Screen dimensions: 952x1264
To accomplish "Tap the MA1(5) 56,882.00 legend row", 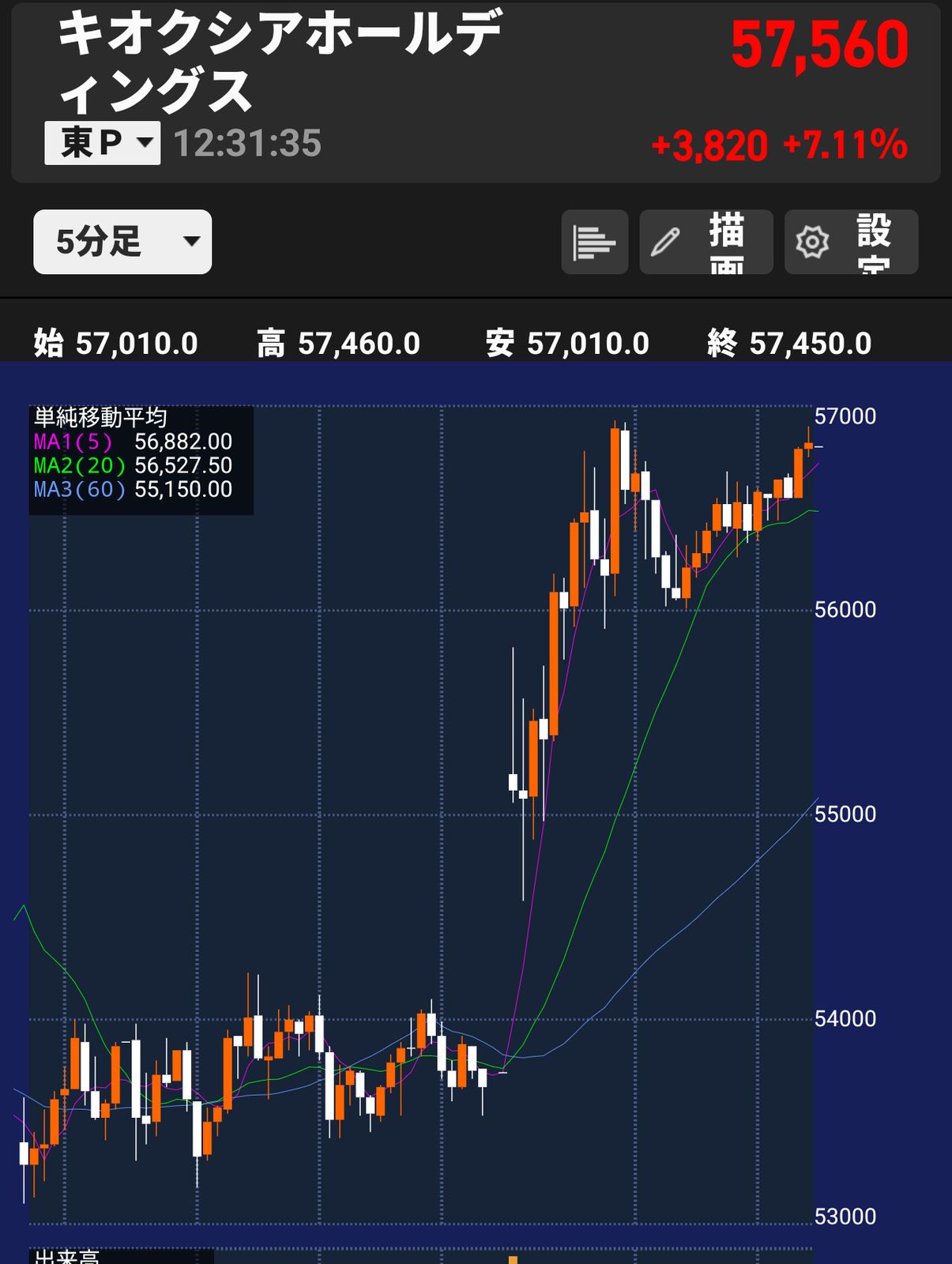I will (x=133, y=442).
